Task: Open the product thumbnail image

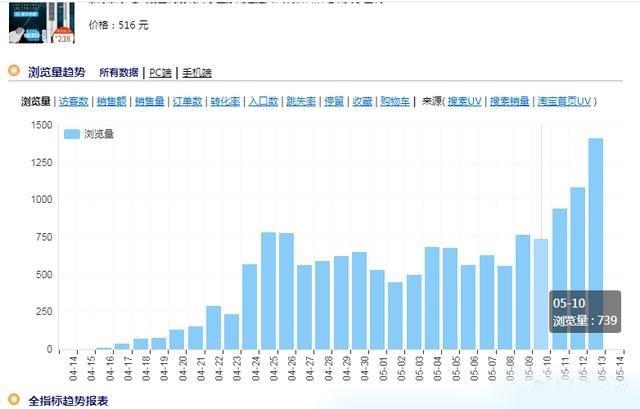Action: coord(42,22)
